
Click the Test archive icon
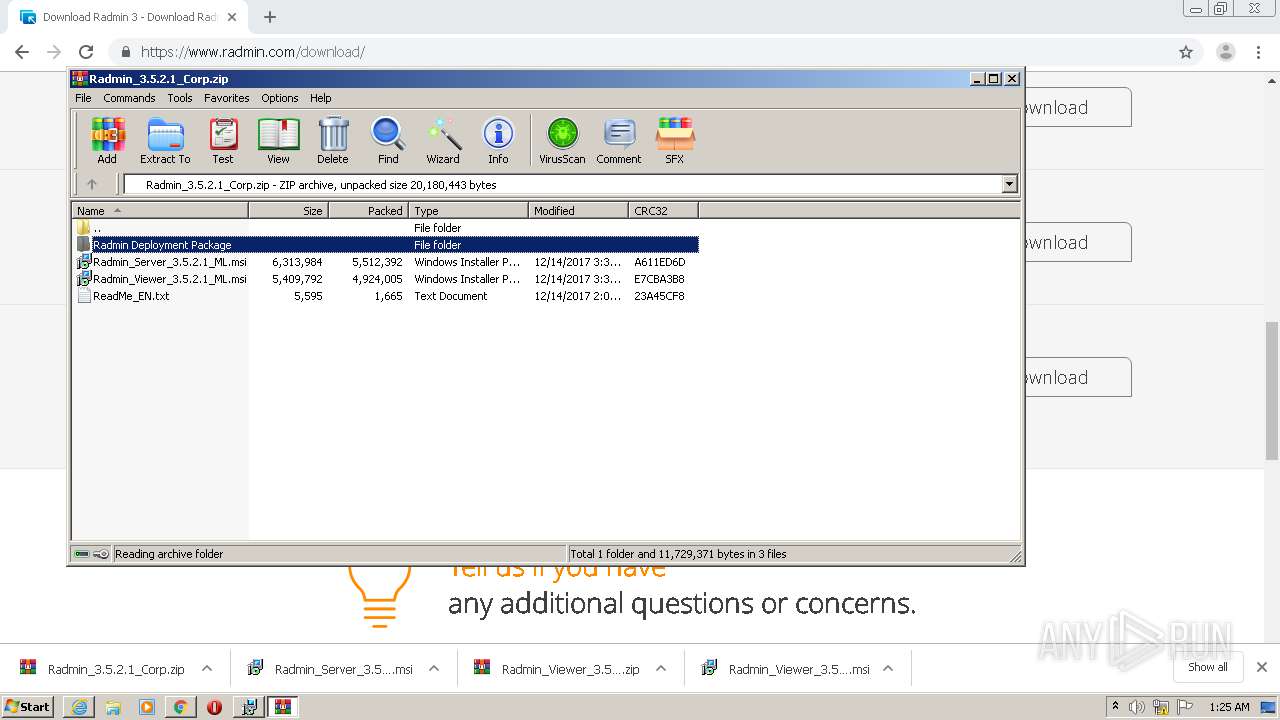[223, 140]
